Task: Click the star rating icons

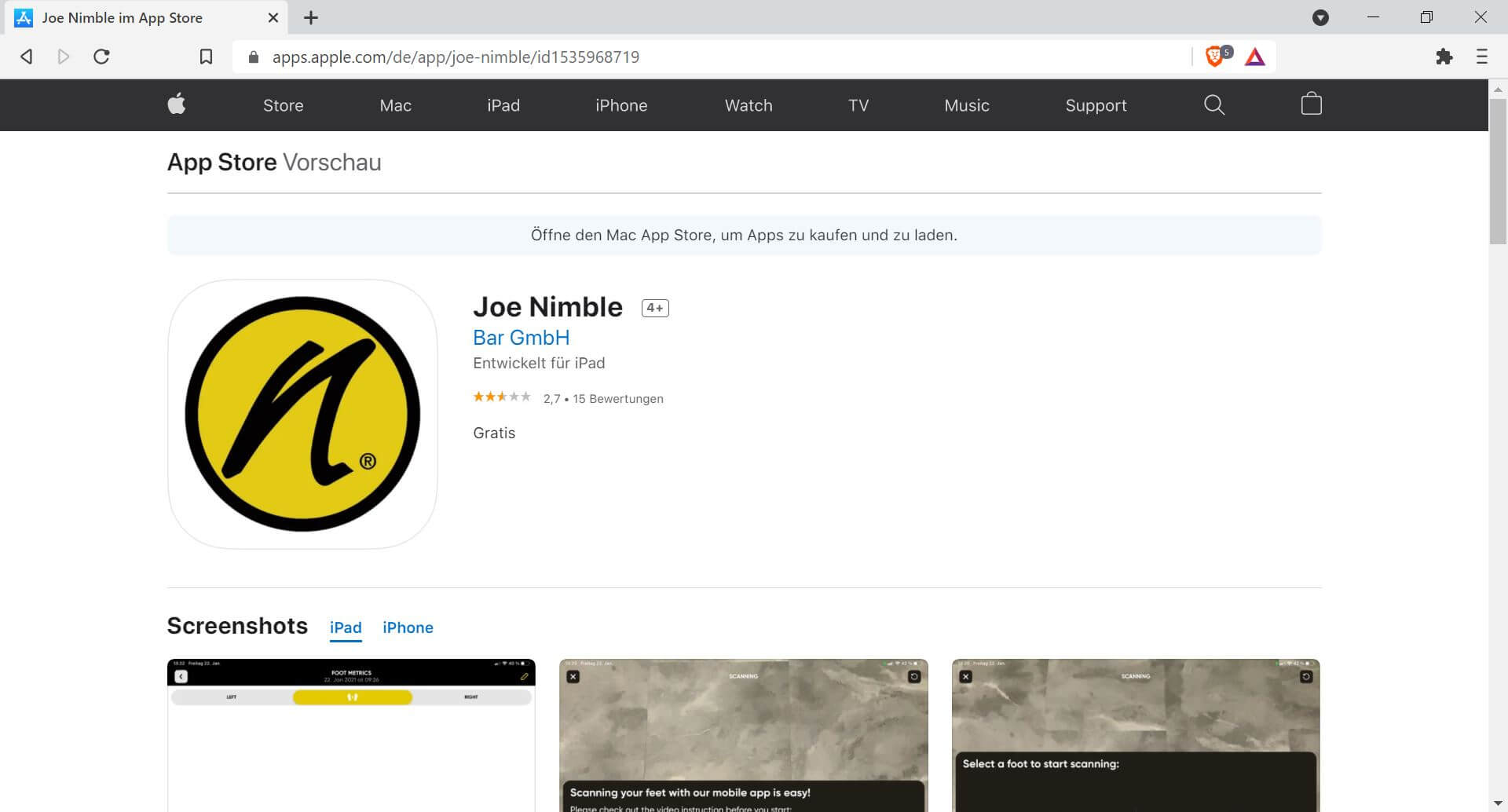Action: 502,397
